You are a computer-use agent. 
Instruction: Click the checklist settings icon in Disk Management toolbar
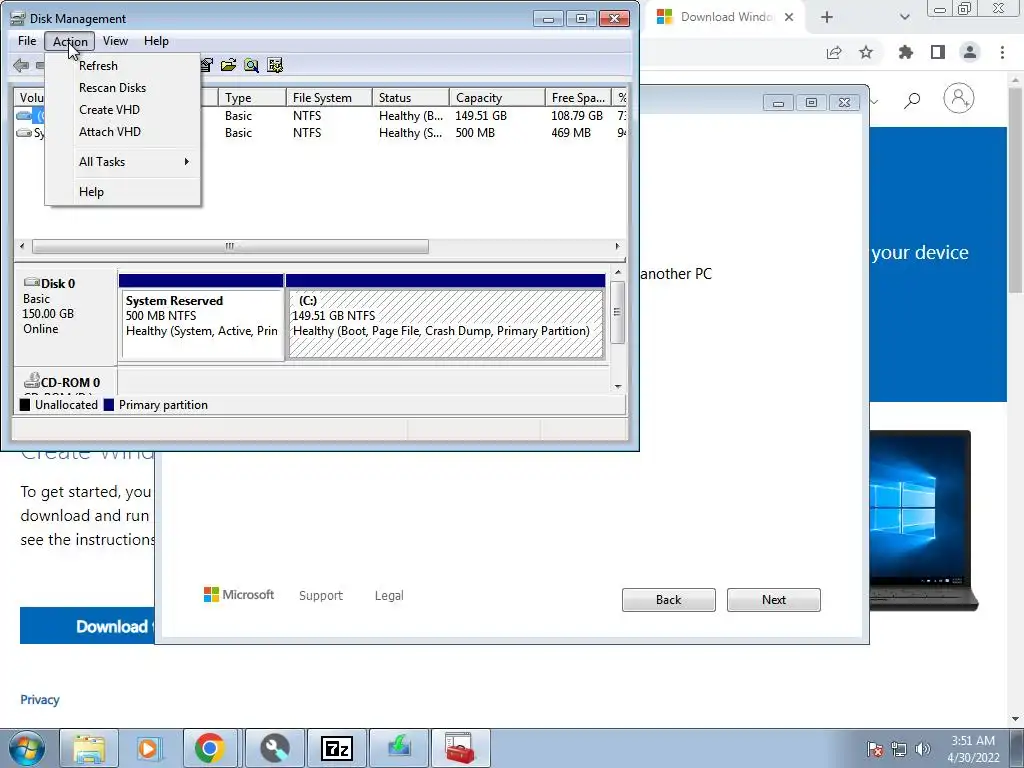(x=275, y=65)
